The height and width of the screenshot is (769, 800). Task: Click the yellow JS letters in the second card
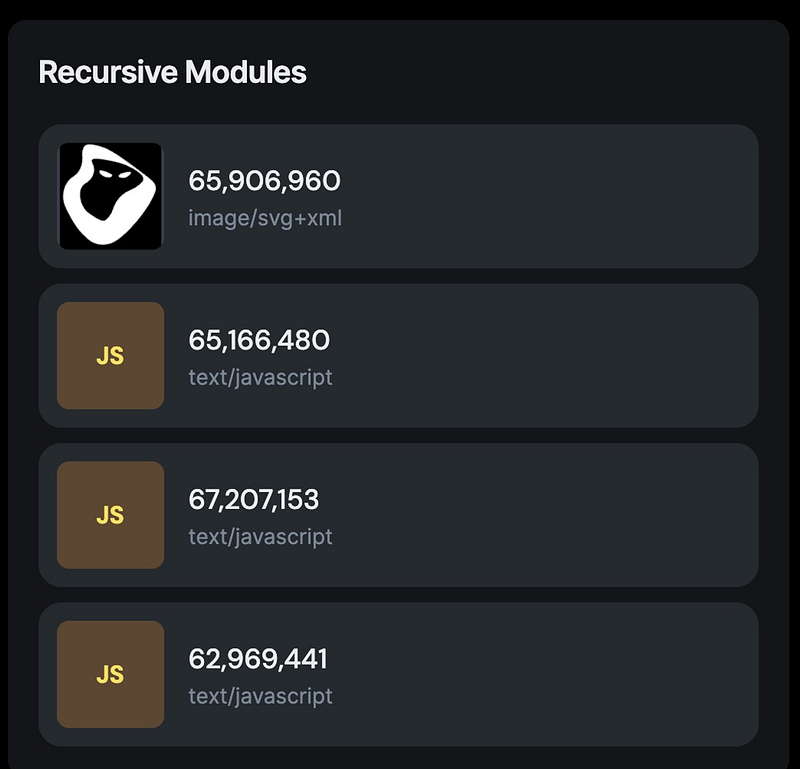(x=110, y=356)
